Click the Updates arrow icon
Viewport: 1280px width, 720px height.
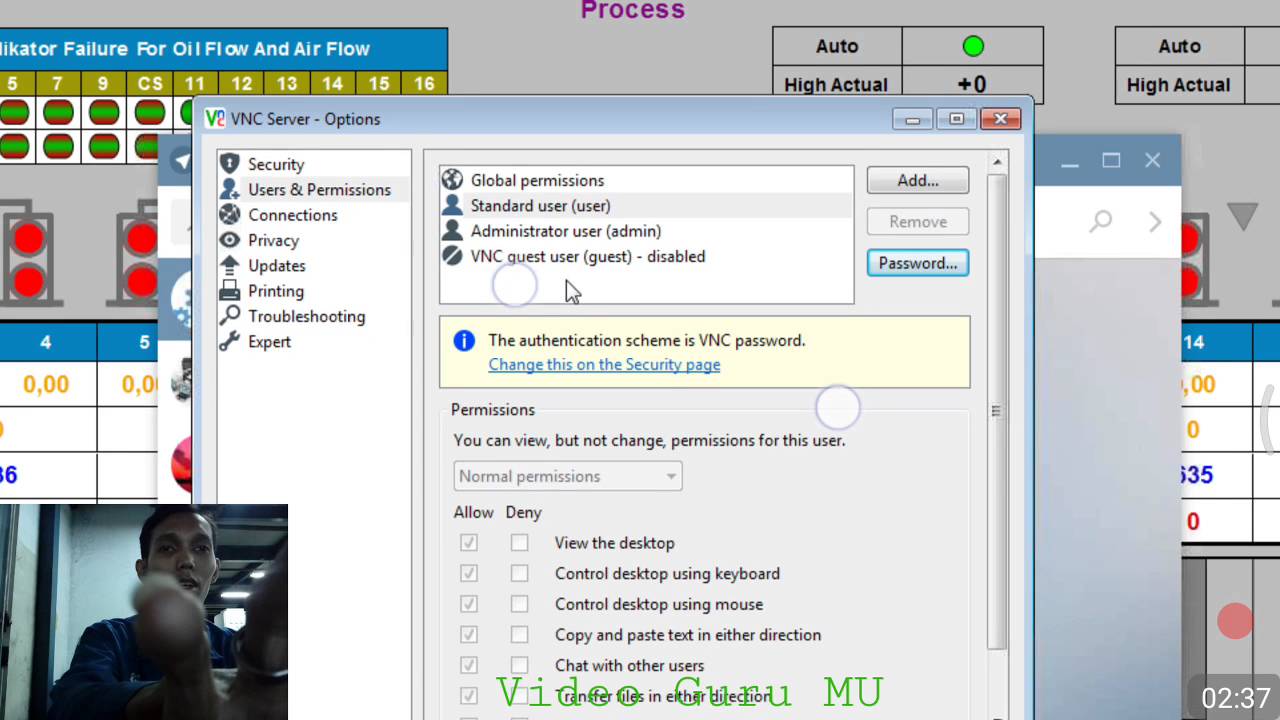[230, 265]
